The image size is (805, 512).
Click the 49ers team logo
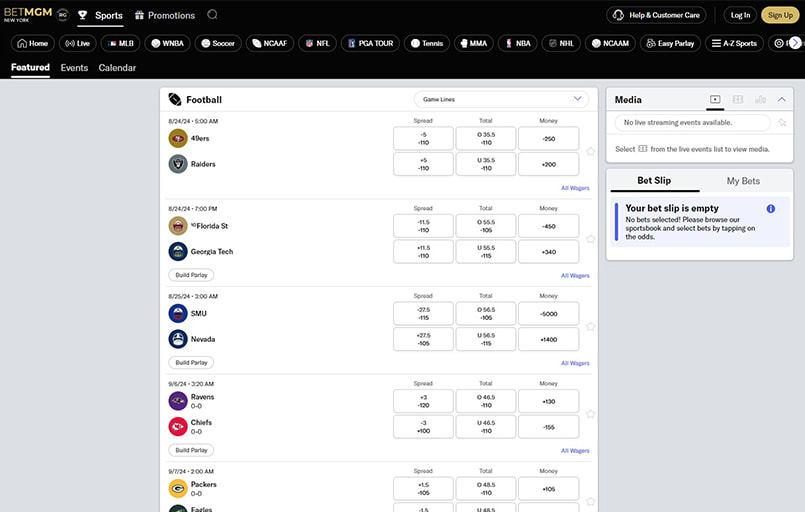(178, 138)
